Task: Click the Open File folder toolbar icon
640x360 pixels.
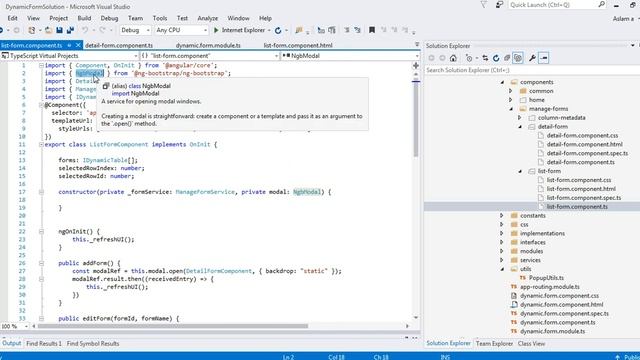Action: (x=48, y=30)
